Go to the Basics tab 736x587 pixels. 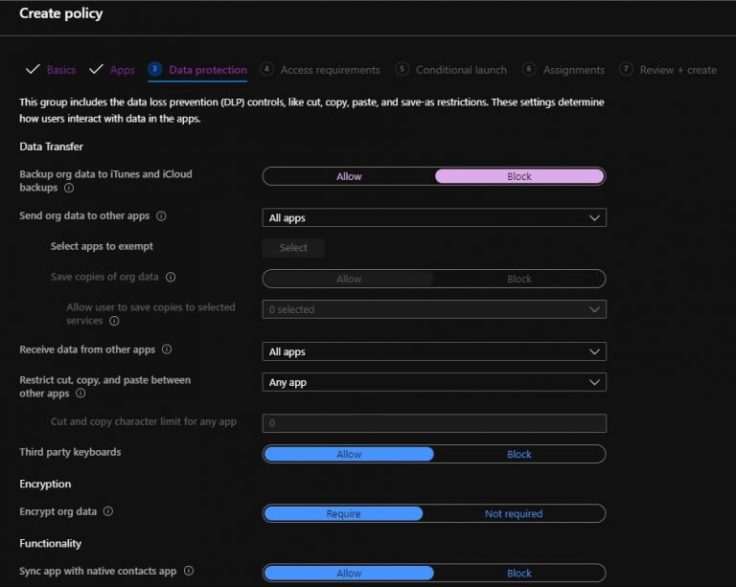click(61, 70)
